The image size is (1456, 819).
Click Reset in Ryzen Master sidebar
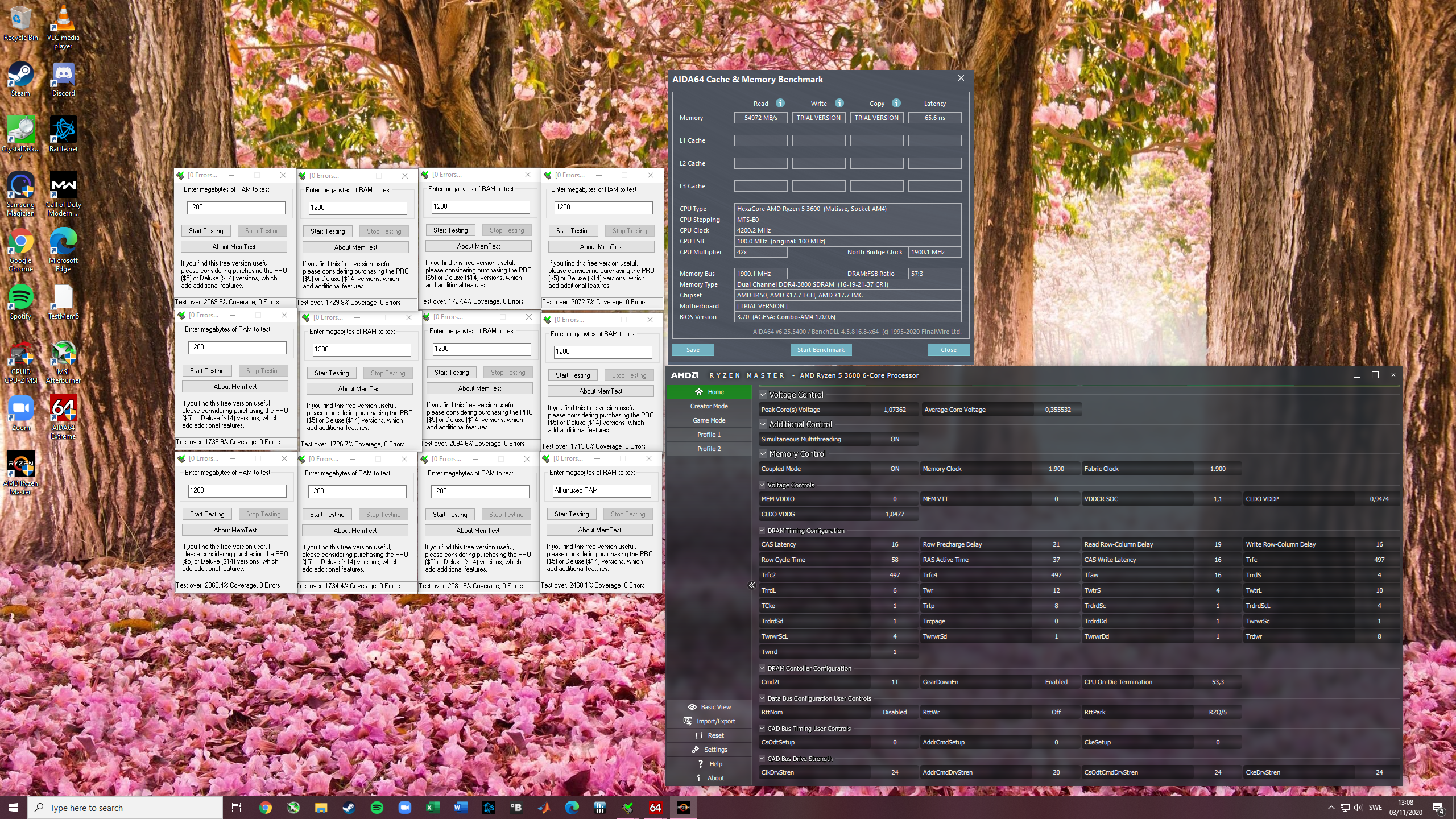(x=709, y=735)
